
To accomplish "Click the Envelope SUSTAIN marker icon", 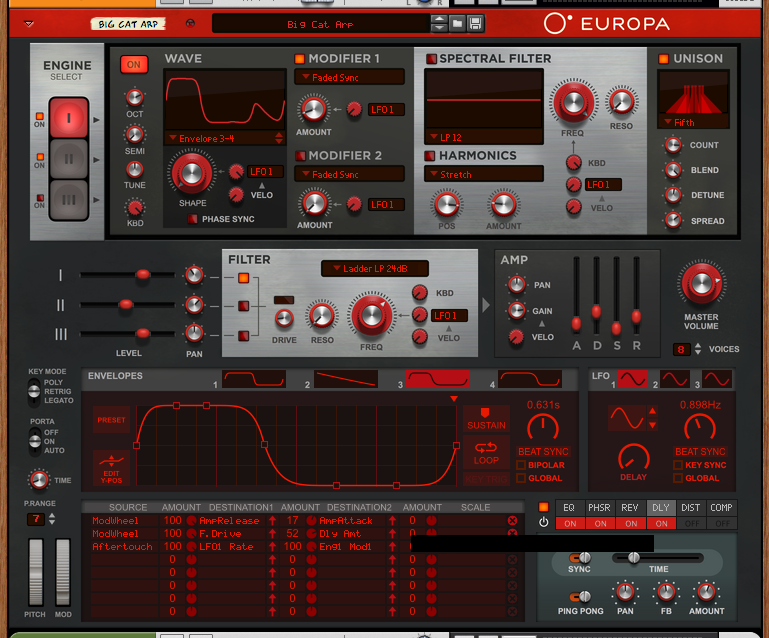I will [x=486, y=419].
